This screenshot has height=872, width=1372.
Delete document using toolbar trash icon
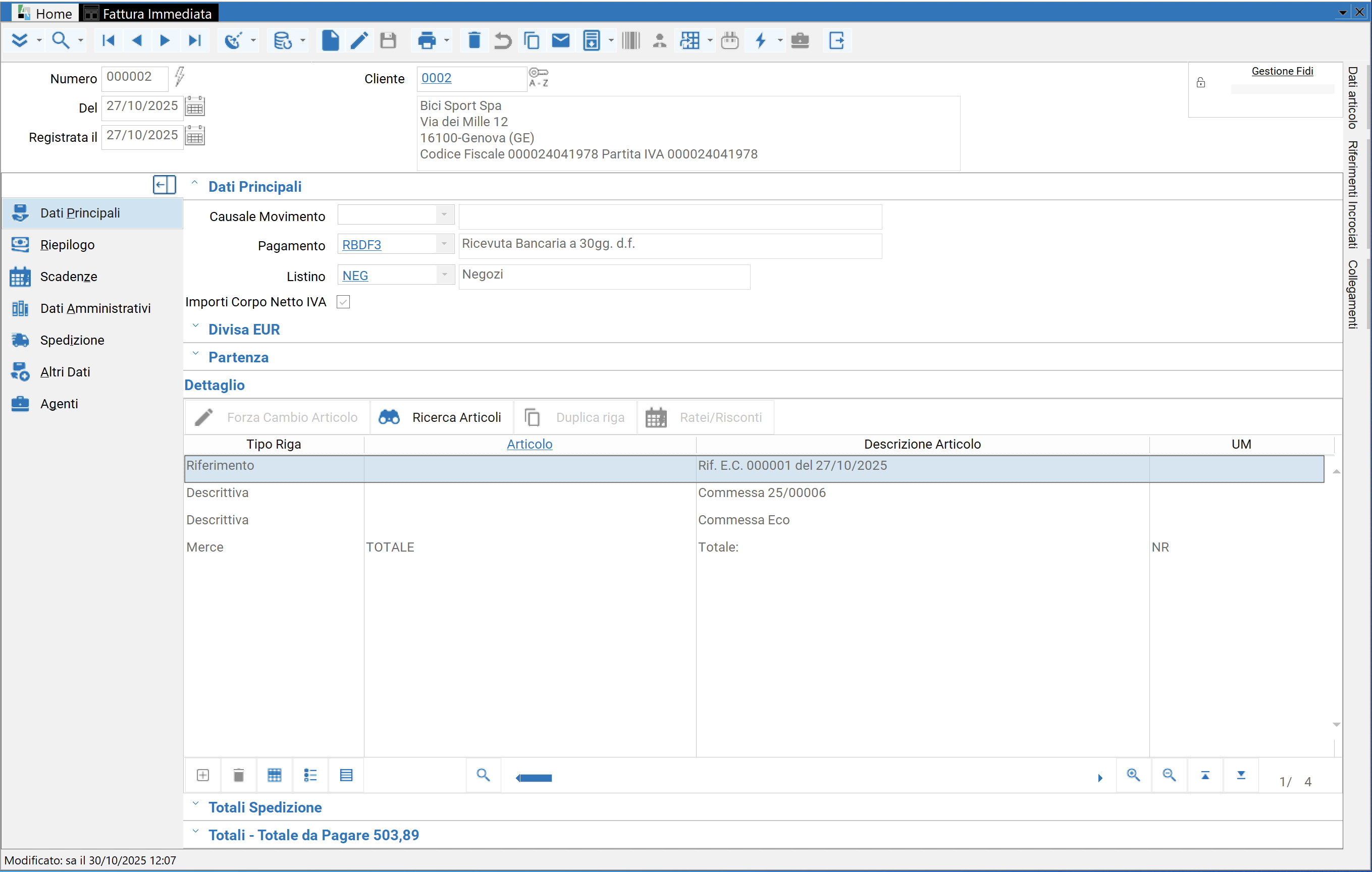[474, 40]
